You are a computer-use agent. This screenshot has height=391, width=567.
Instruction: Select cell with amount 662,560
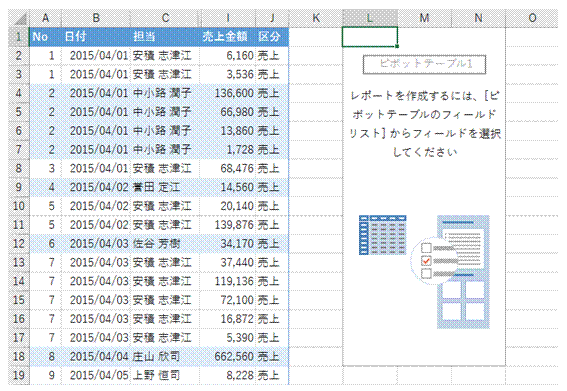tap(228, 357)
